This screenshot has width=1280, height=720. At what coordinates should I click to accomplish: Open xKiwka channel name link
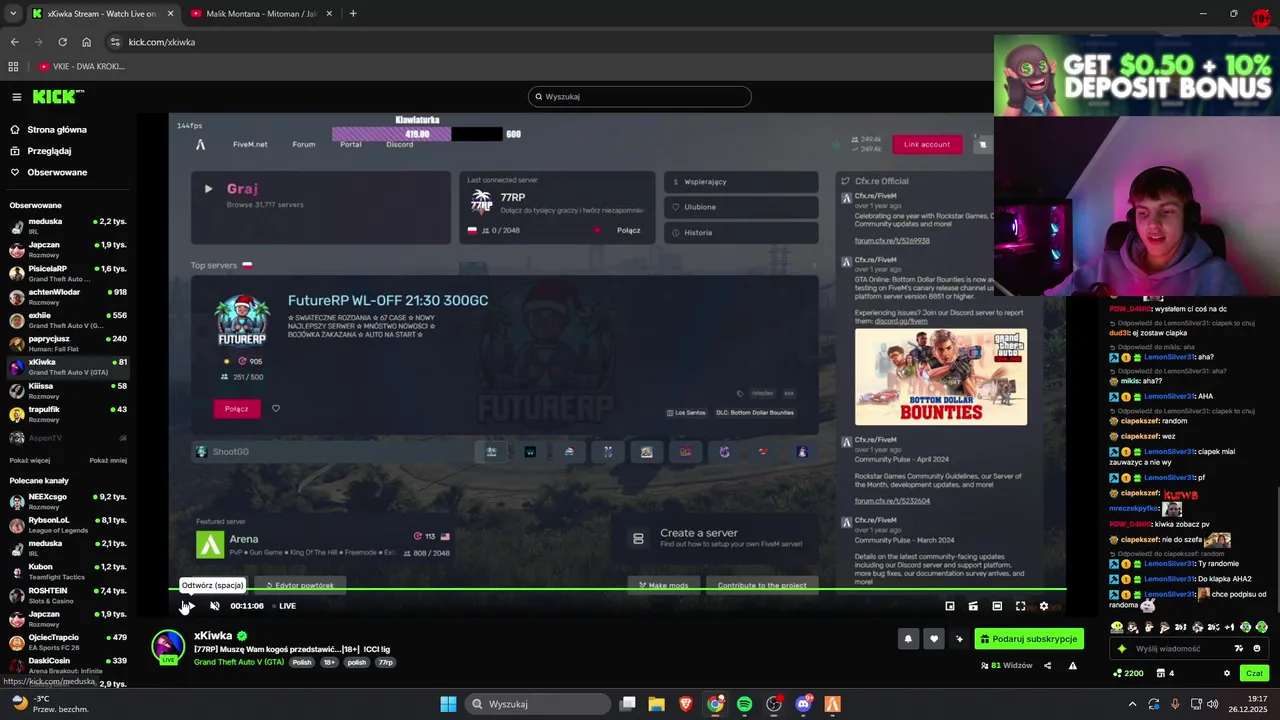tap(213, 636)
